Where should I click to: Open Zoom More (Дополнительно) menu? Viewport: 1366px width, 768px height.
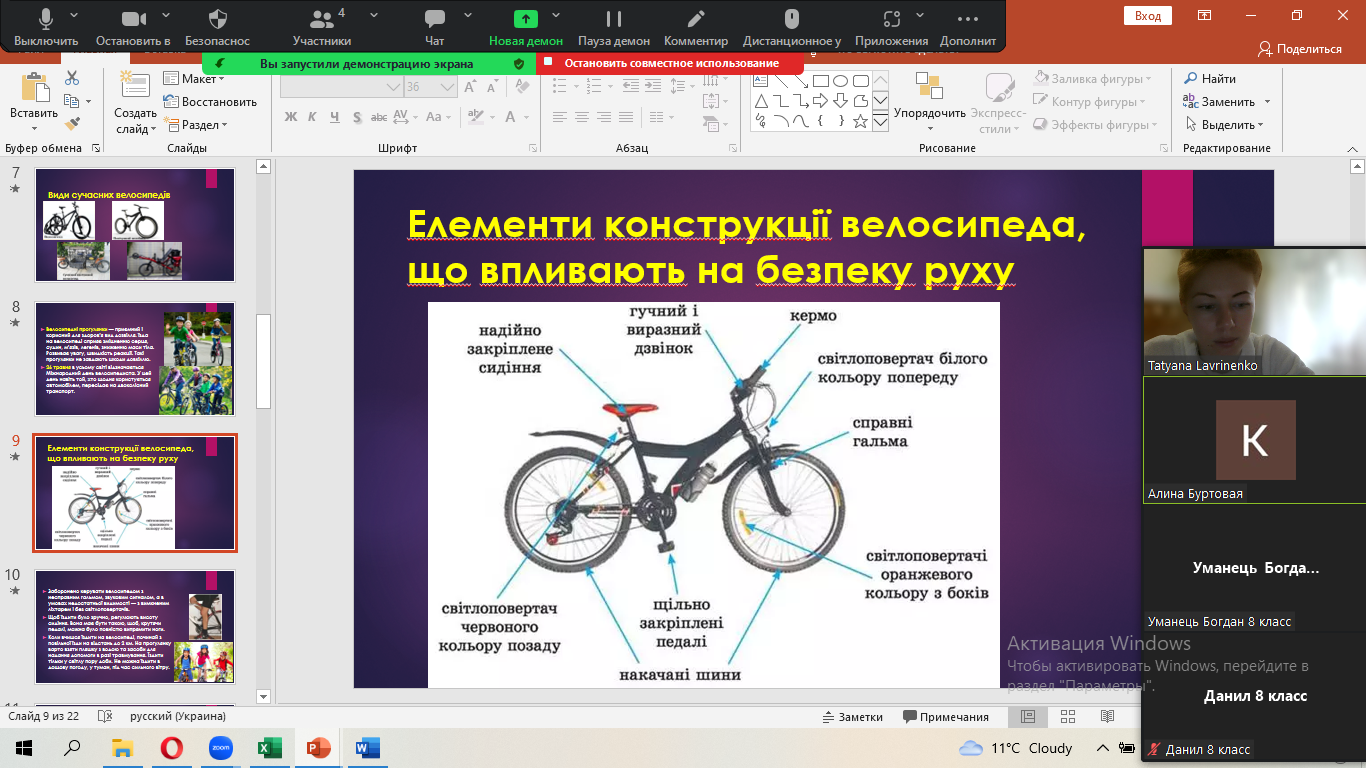pyautogui.click(x=967, y=27)
